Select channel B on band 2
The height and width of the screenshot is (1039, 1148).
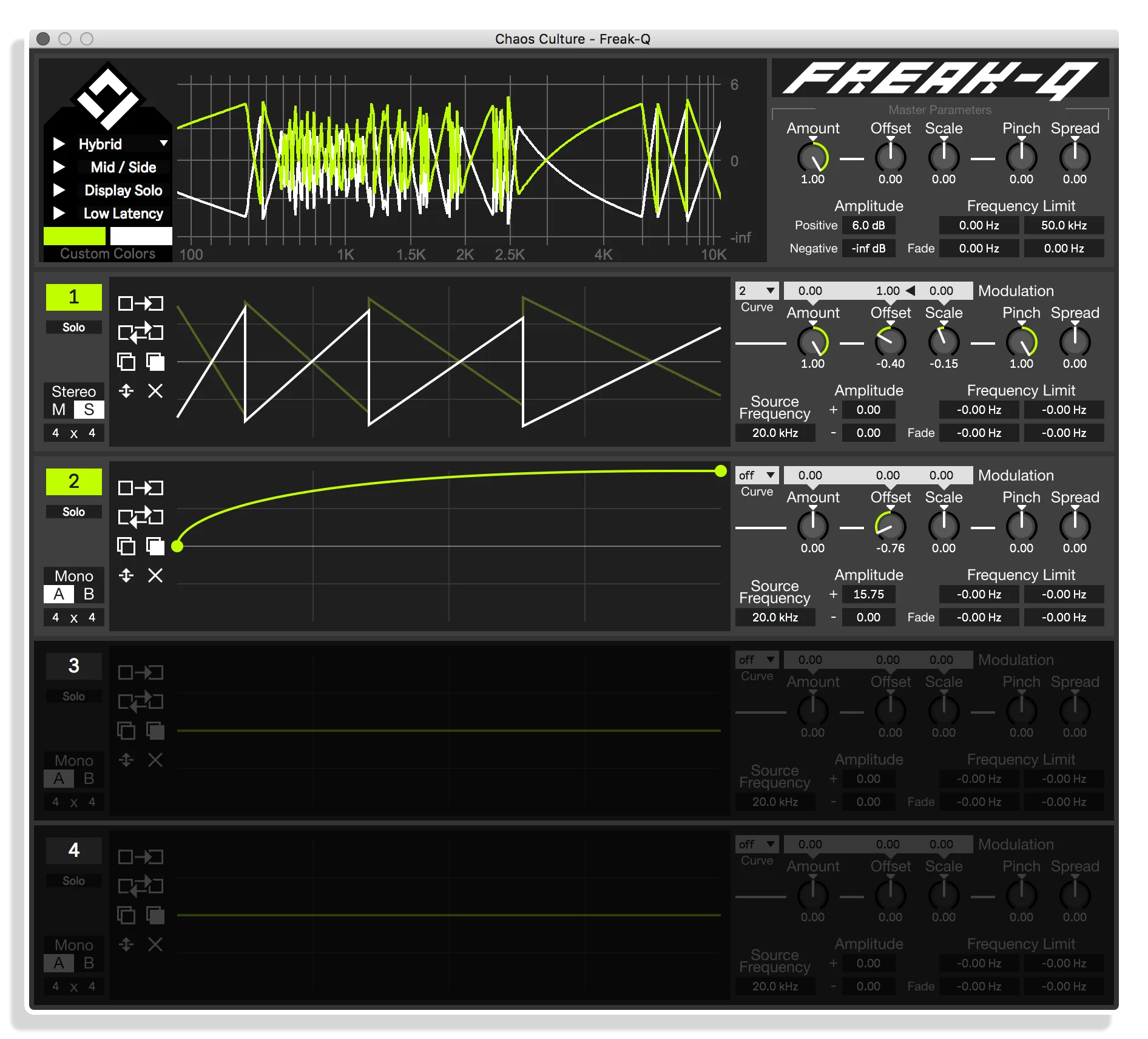(x=89, y=594)
